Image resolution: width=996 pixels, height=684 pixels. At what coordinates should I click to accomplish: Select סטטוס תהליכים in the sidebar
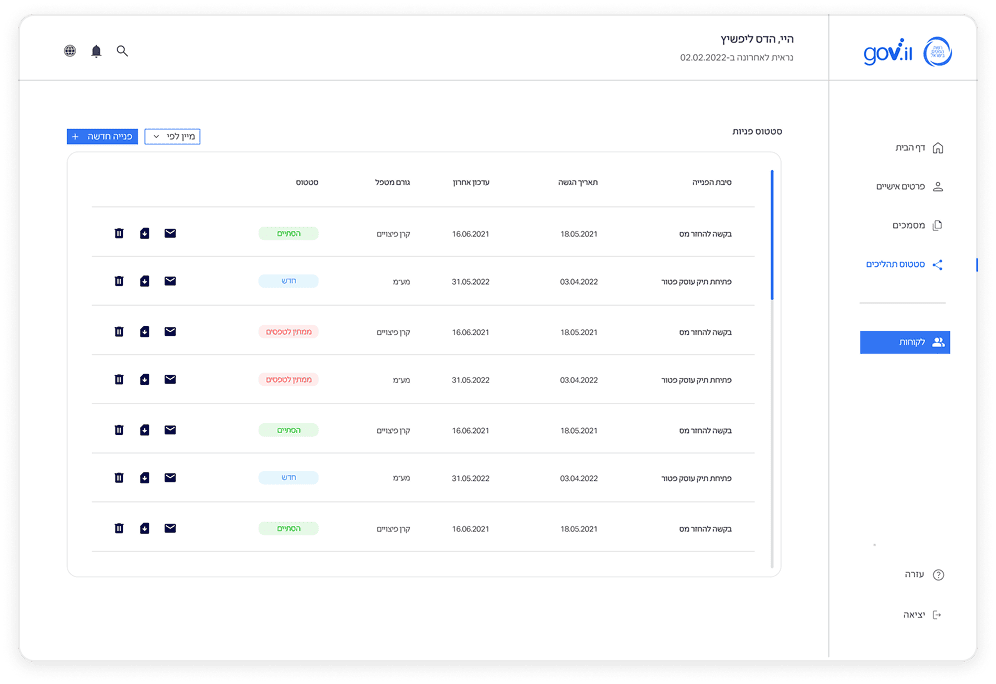point(905,264)
